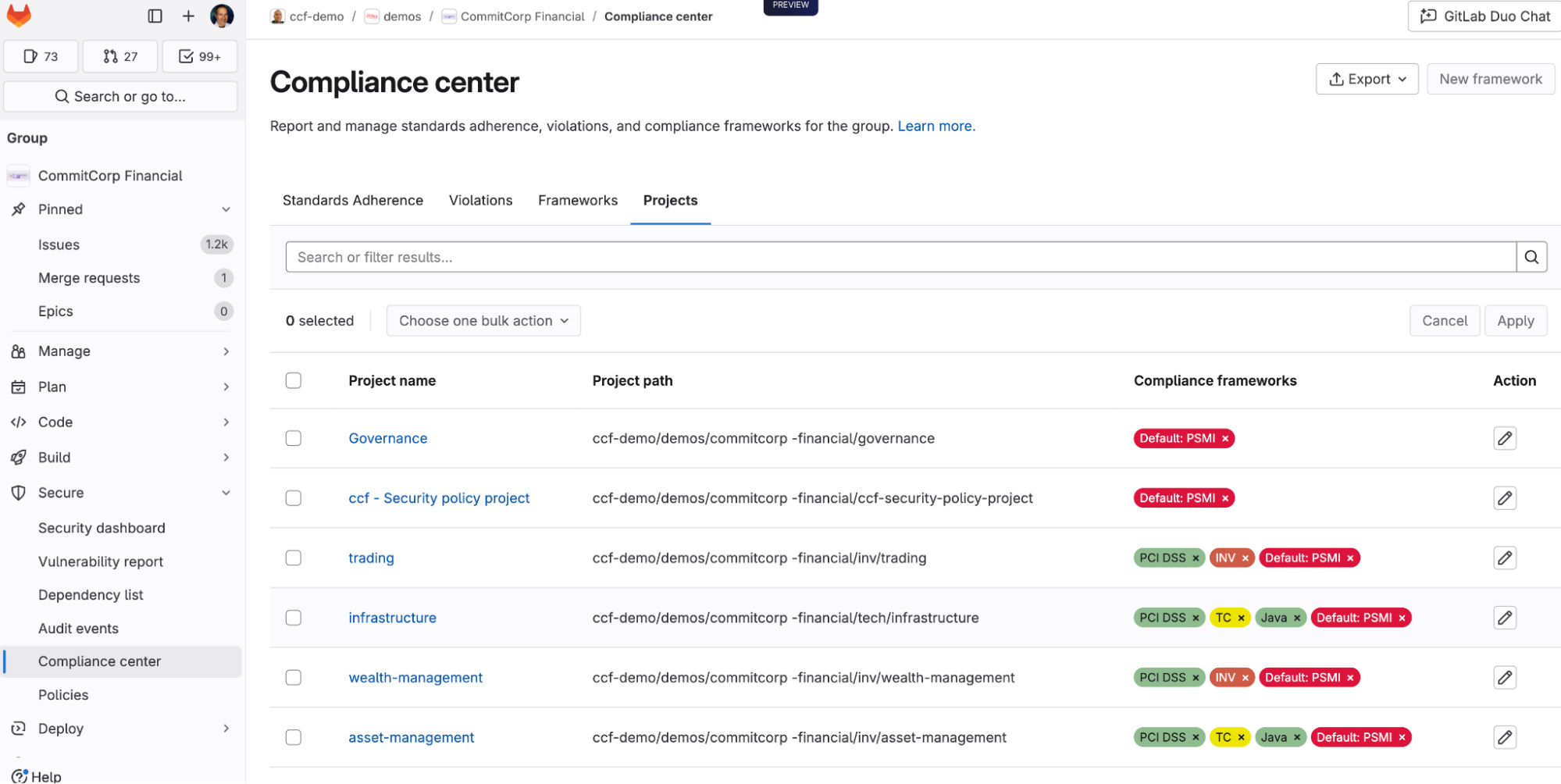Click the New framework button
This screenshot has width=1561, height=784.
click(x=1490, y=79)
